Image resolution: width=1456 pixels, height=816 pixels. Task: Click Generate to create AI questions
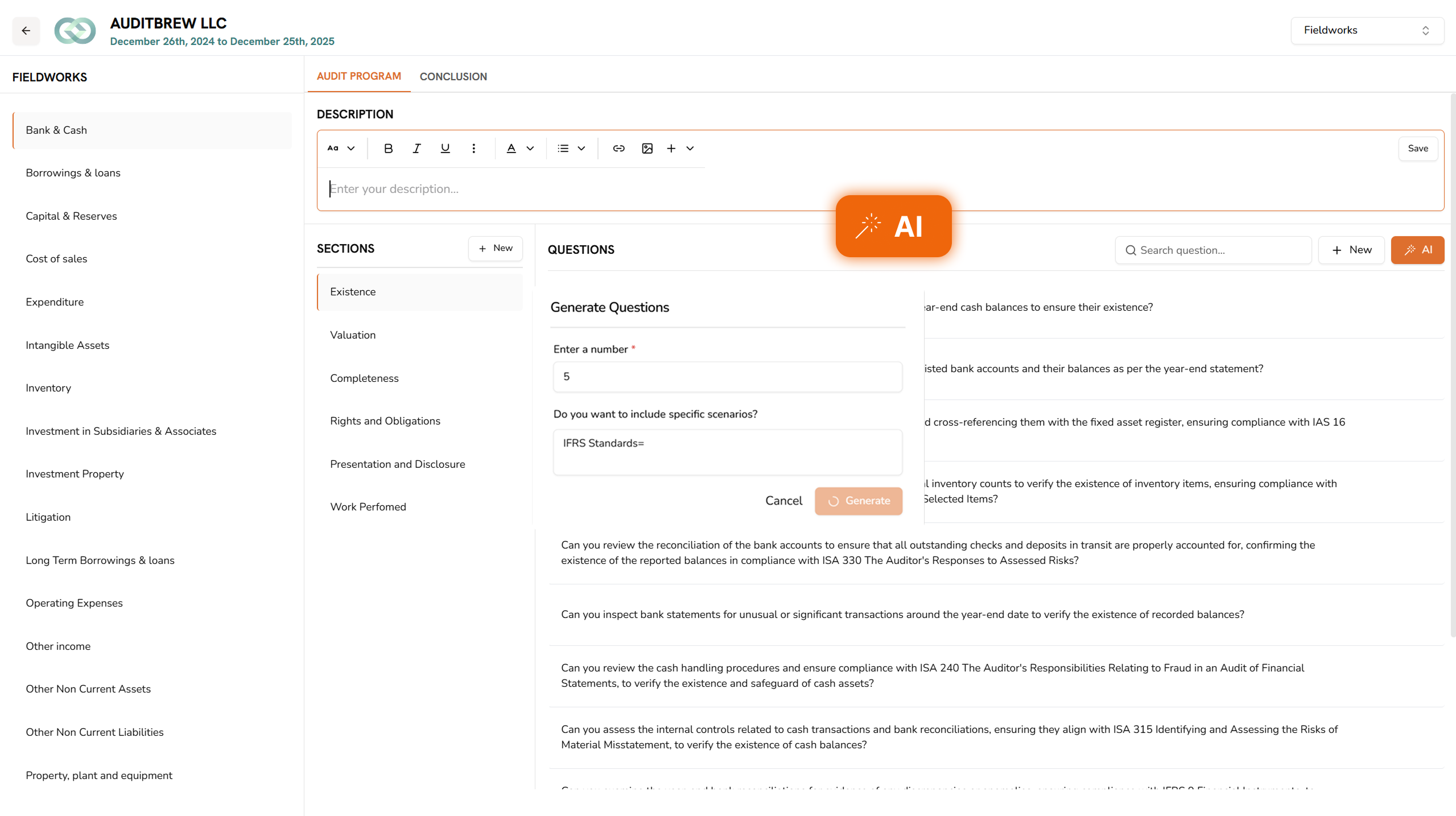coord(859,501)
